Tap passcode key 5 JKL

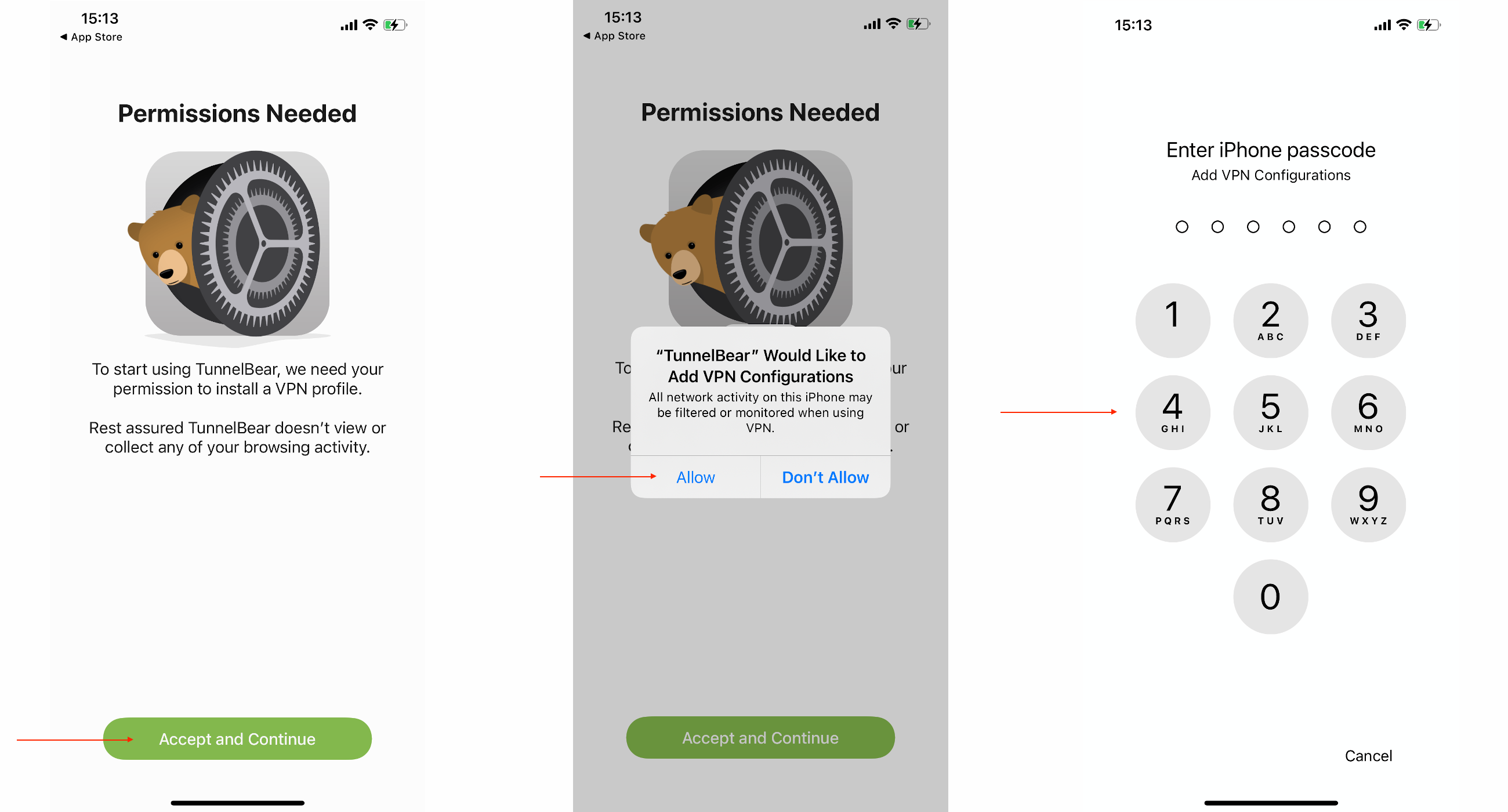pos(1270,413)
